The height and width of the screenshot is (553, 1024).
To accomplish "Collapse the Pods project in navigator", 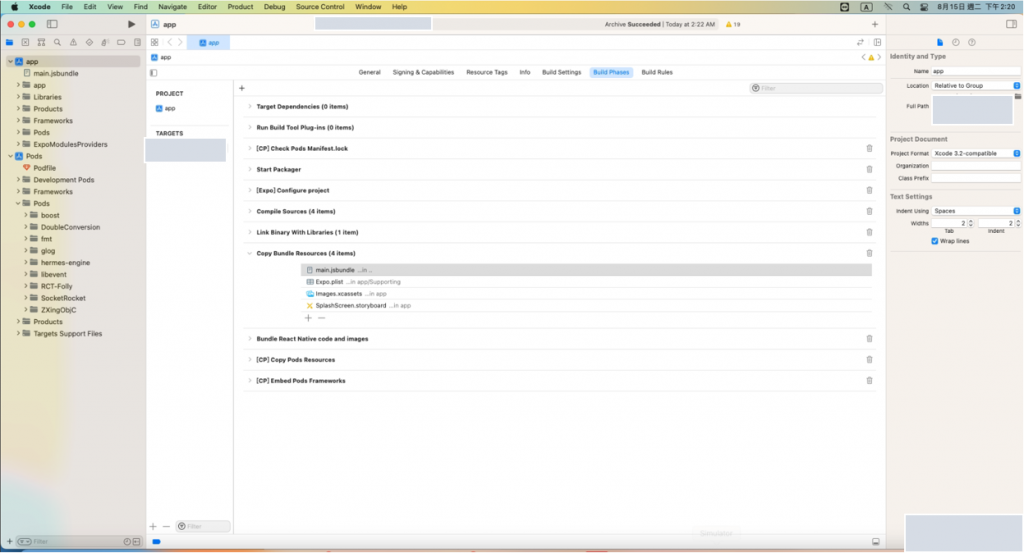I will click(x=10, y=156).
